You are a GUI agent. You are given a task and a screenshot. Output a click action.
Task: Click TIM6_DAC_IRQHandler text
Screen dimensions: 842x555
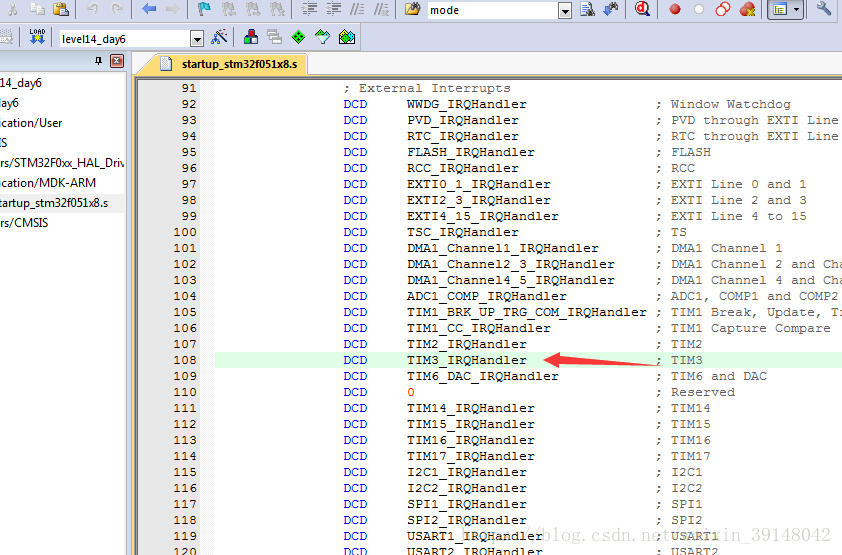click(482, 376)
